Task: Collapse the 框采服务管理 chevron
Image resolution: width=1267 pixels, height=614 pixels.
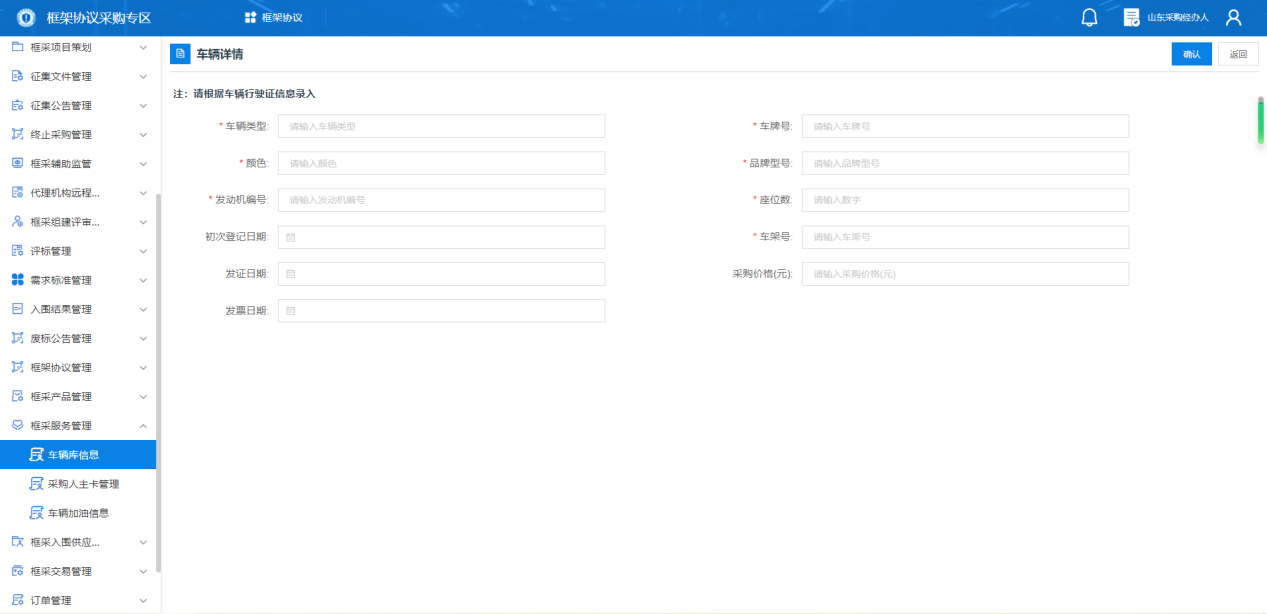Action: coord(143,425)
